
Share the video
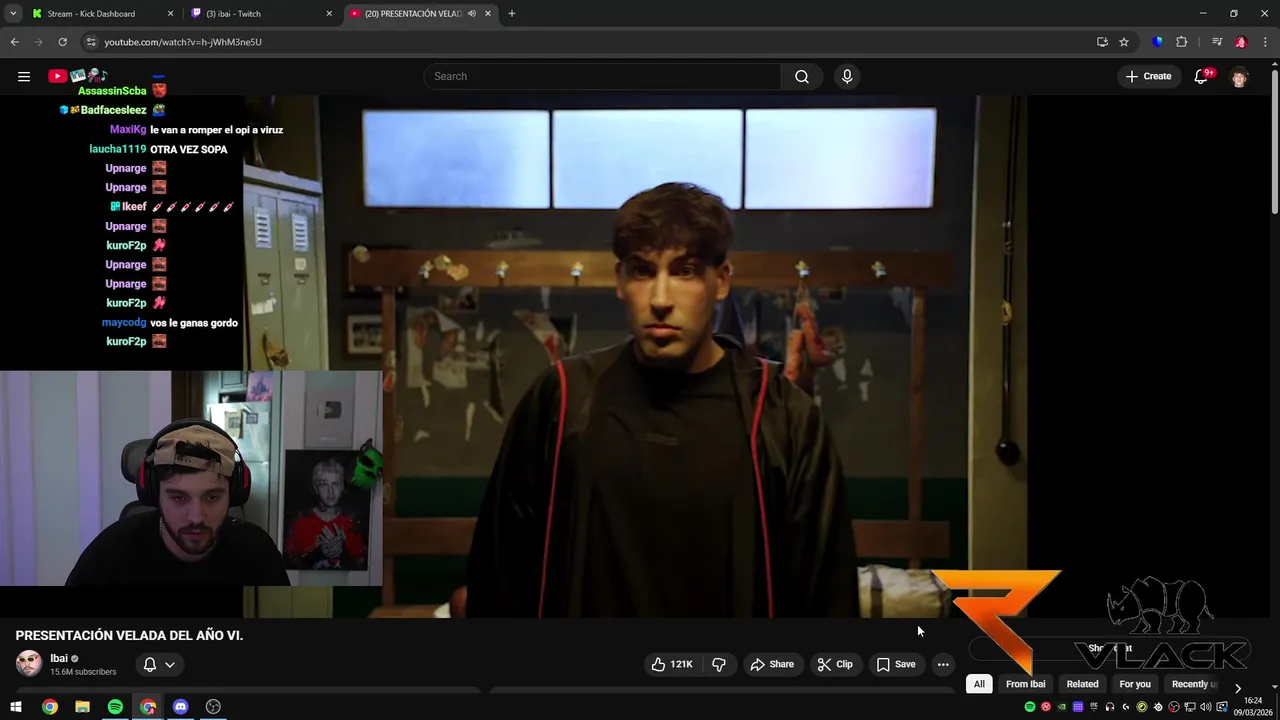click(772, 664)
